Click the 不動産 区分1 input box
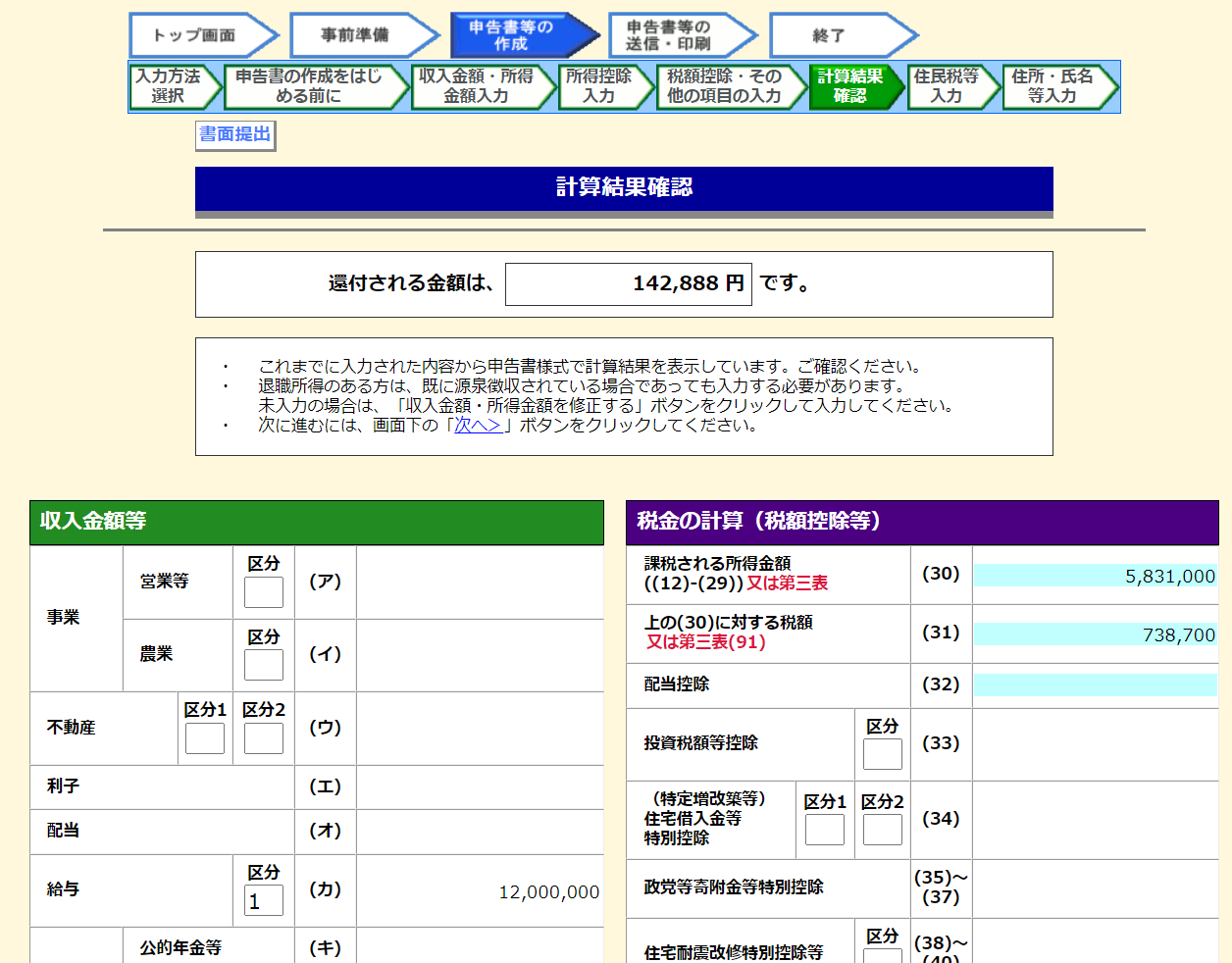 pyautogui.click(x=205, y=738)
